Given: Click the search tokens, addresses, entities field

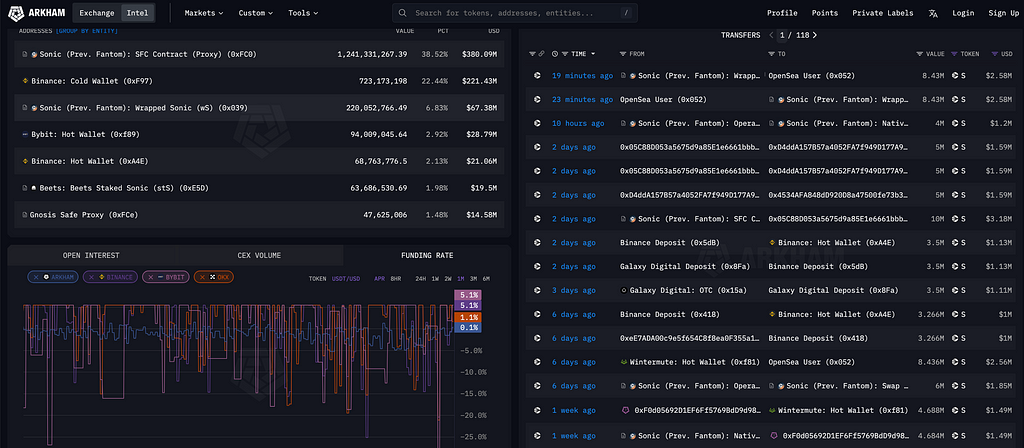Looking at the screenshot, I should (515, 13).
